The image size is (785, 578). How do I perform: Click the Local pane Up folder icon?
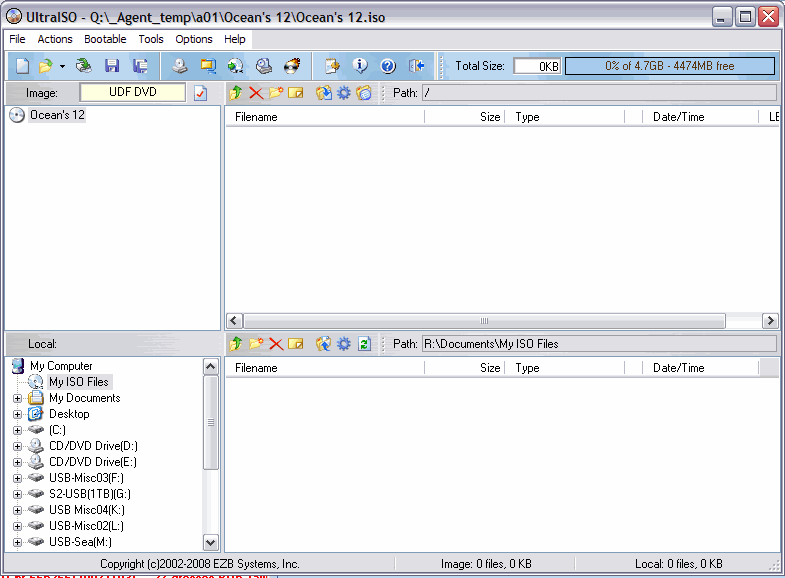click(x=236, y=344)
